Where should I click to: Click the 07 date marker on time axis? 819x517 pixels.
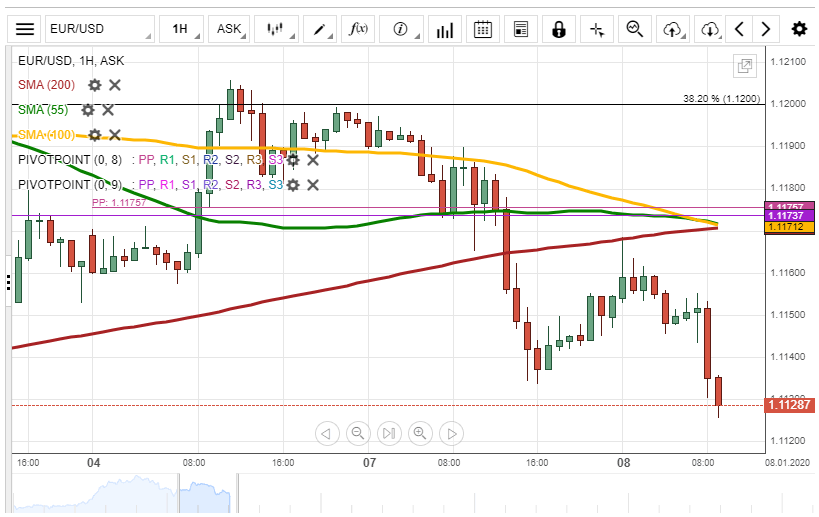369,463
